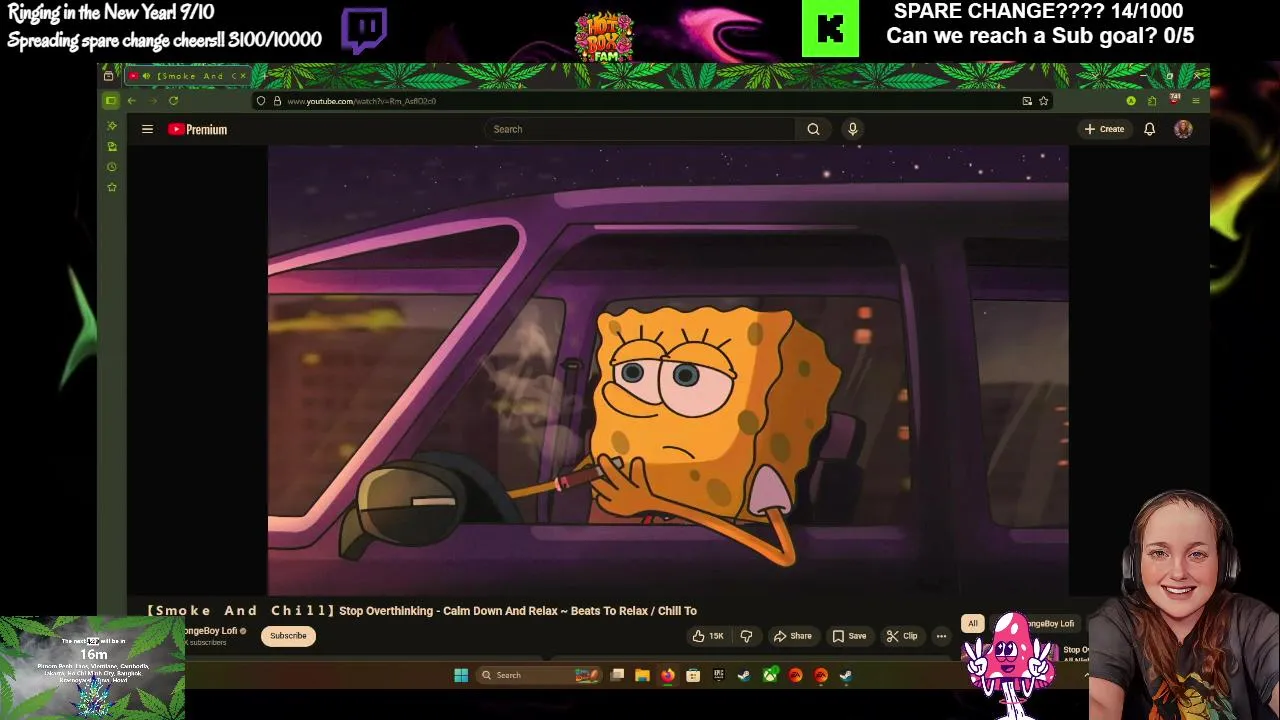Click the magnifier search button
This screenshot has height=720, width=1280.
click(813, 129)
